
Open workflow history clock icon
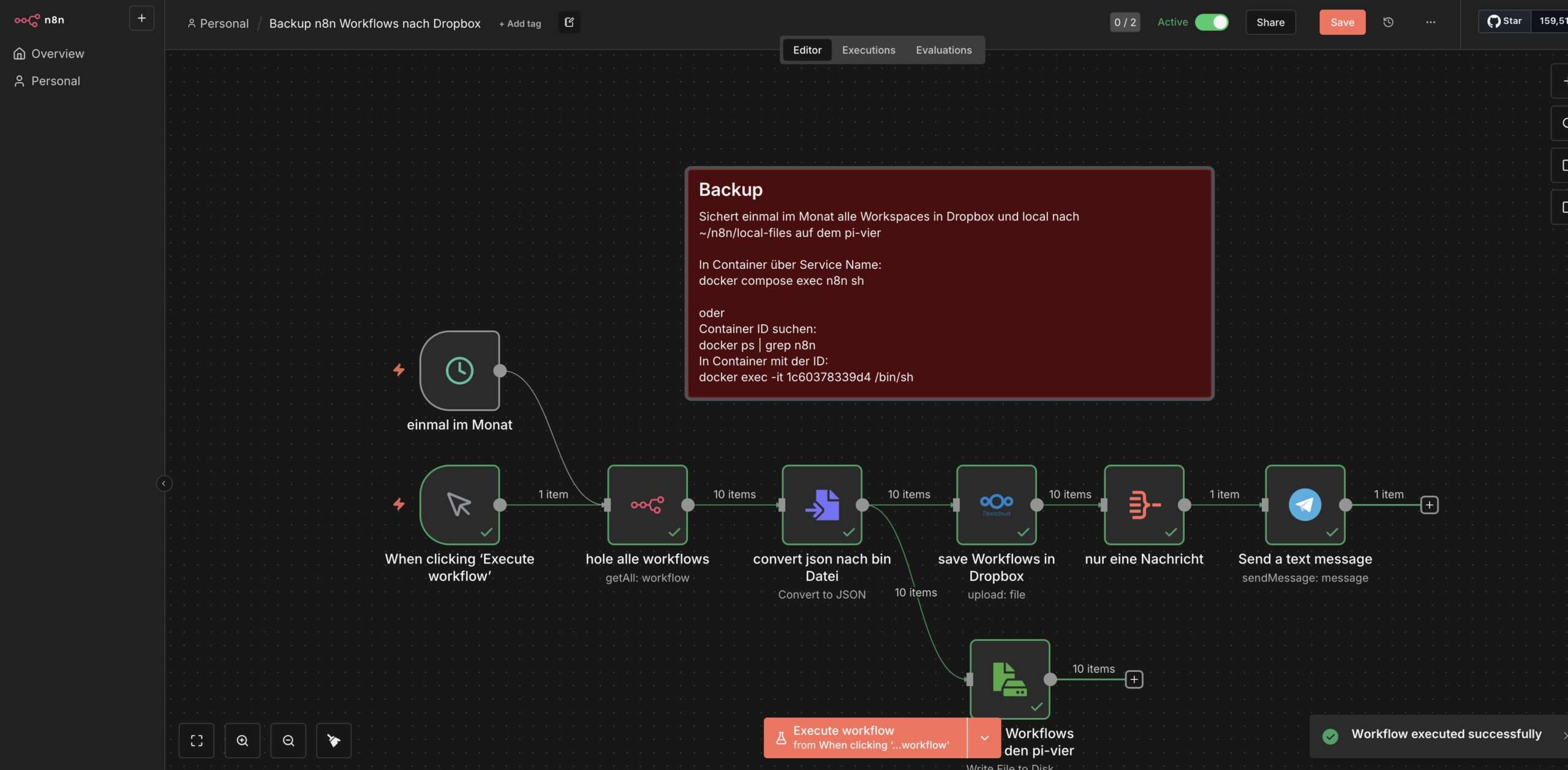pos(1388,22)
